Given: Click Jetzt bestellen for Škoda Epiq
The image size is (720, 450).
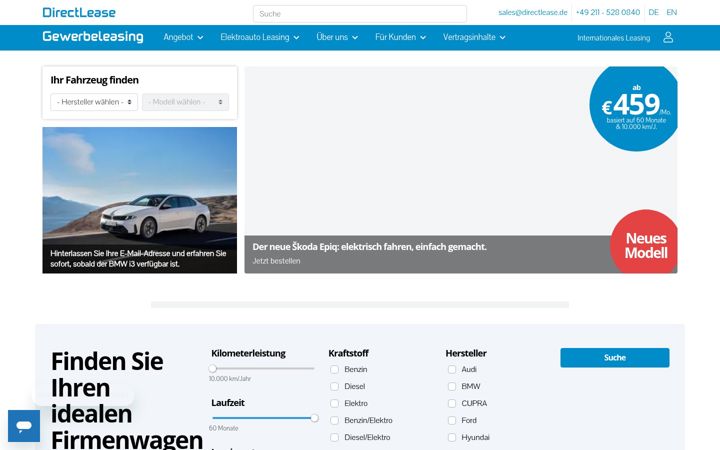Looking at the screenshot, I should tap(276, 261).
